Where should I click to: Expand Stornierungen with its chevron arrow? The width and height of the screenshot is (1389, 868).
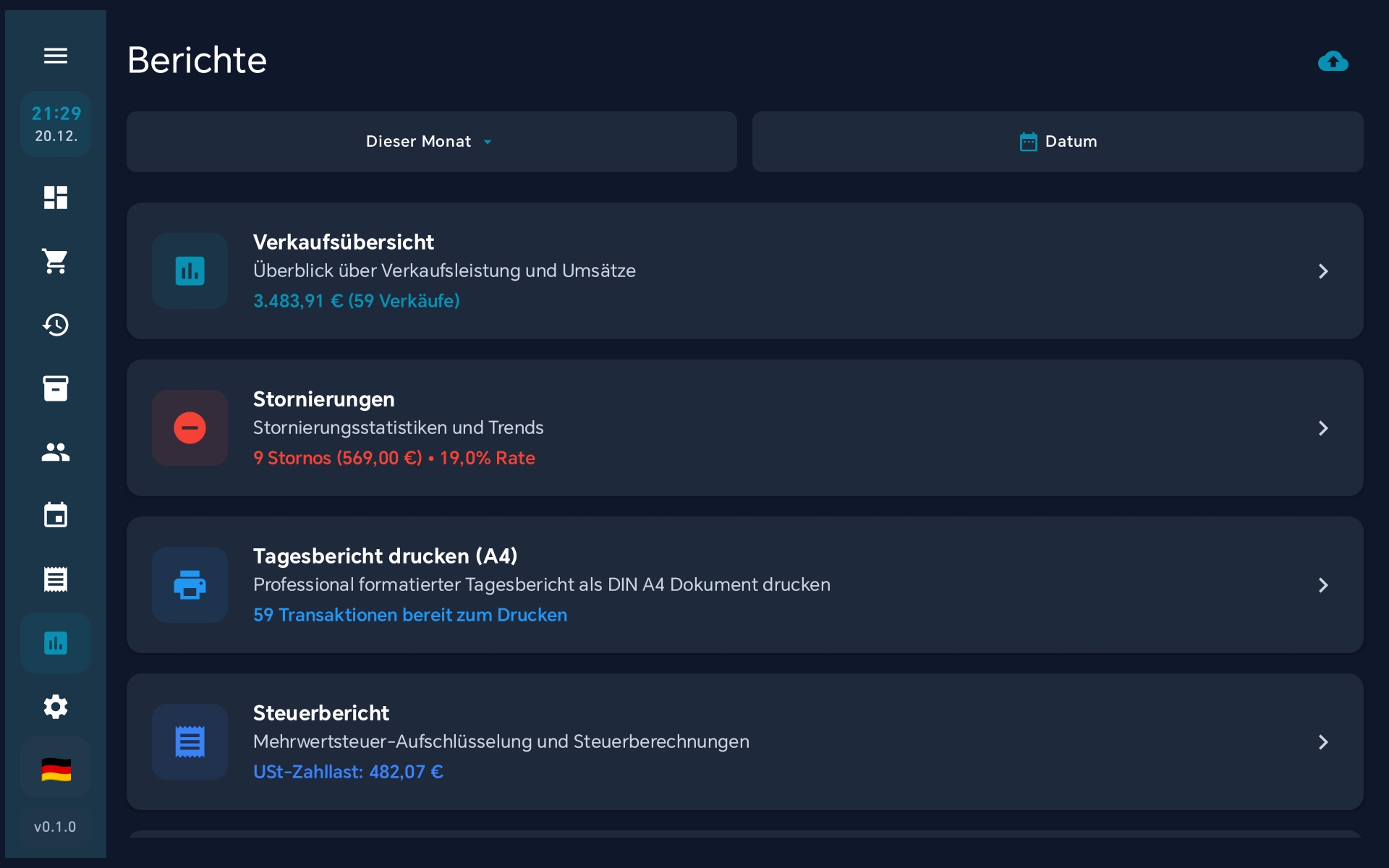(1322, 428)
